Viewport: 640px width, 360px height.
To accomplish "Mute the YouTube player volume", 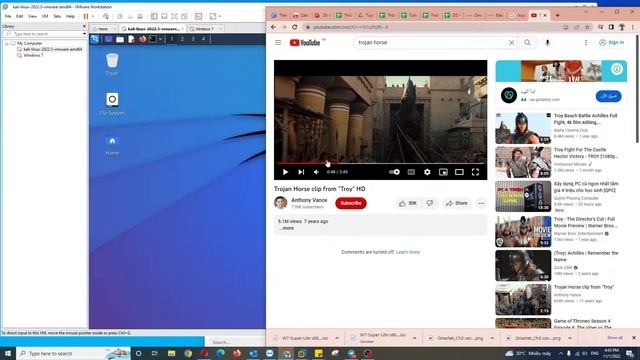I will coord(316,172).
